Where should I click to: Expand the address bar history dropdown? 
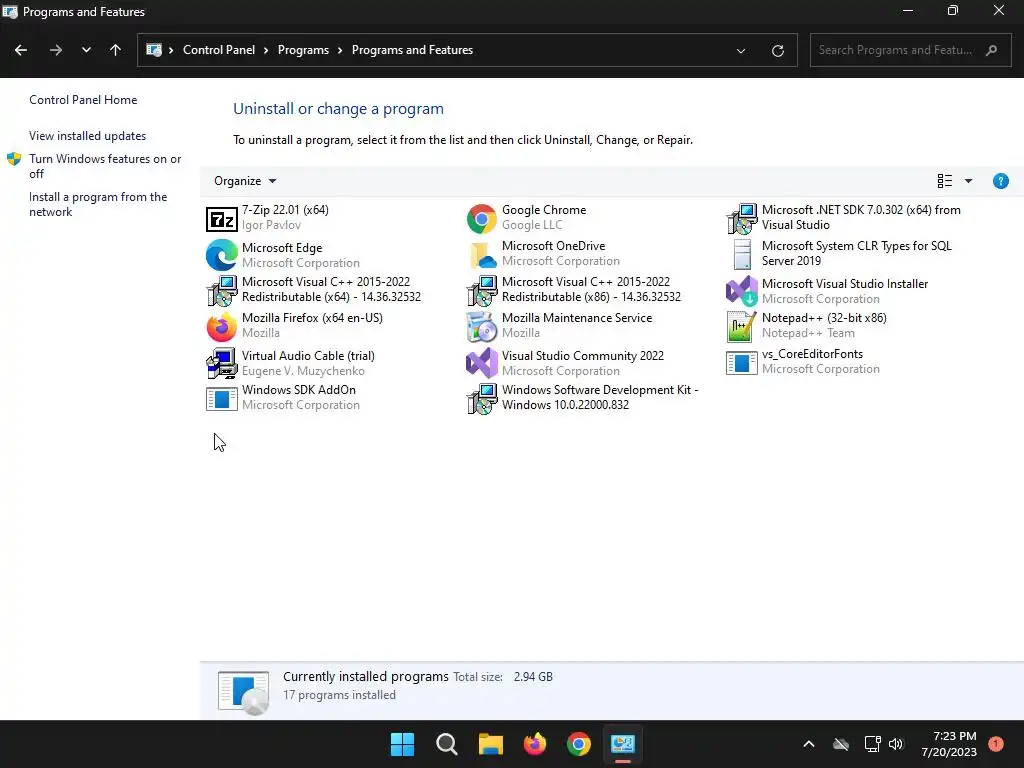(x=741, y=50)
